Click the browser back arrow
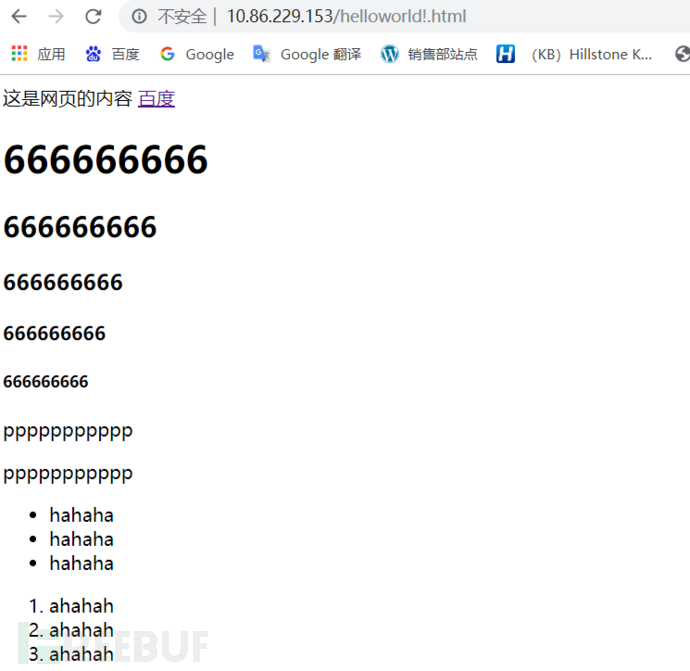The height and width of the screenshot is (671, 690). click(x=19, y=17)
